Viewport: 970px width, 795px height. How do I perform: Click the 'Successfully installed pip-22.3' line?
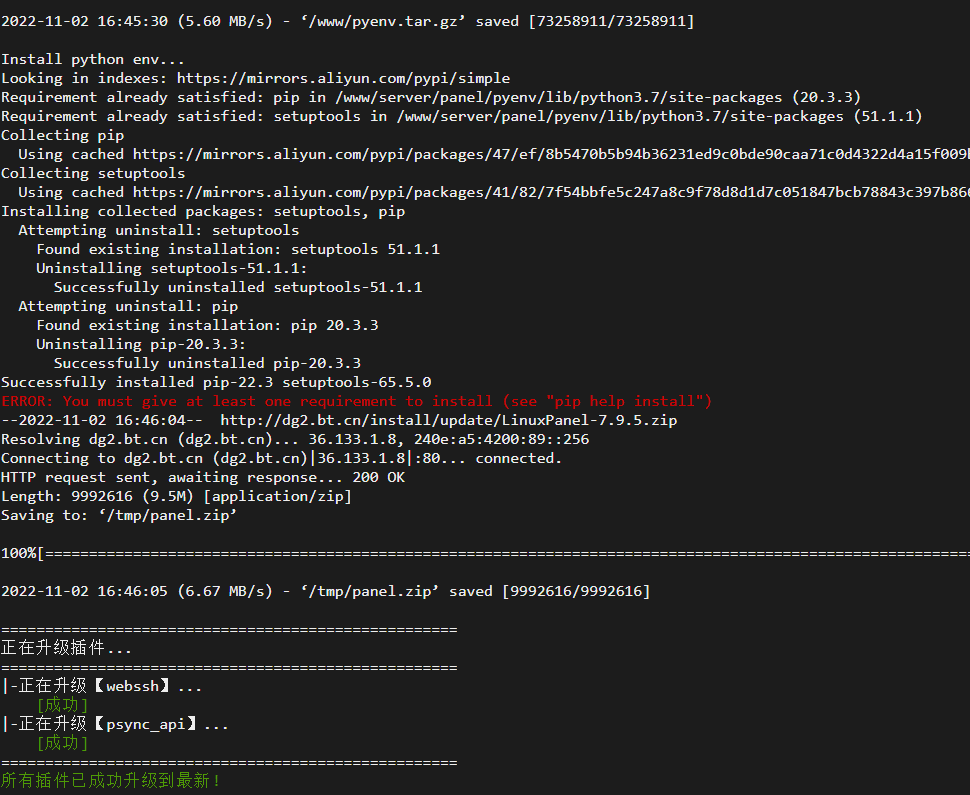pos(217,382)
